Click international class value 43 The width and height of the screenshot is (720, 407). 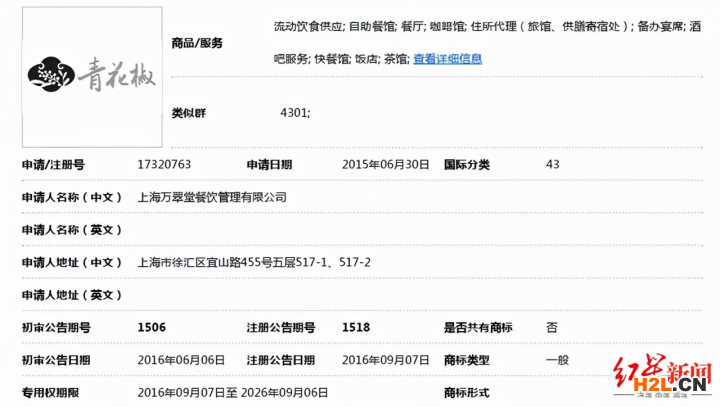[x=552, y=164]
